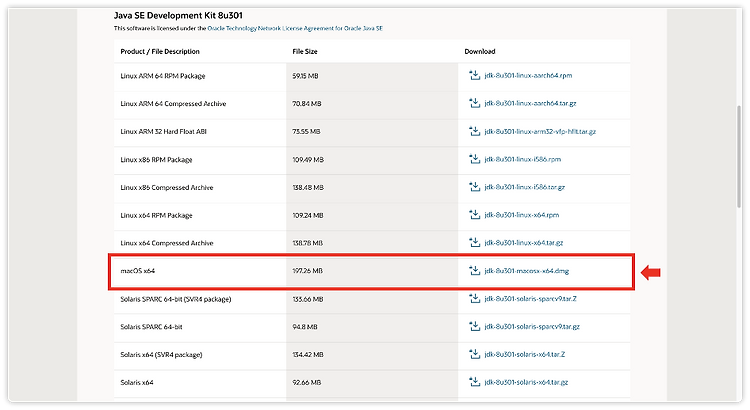Download jdk-8u301-solaris-x64.tar.gz link
Image resolution: width=750 pixels, height=410 pixels.
pos(526,382)
